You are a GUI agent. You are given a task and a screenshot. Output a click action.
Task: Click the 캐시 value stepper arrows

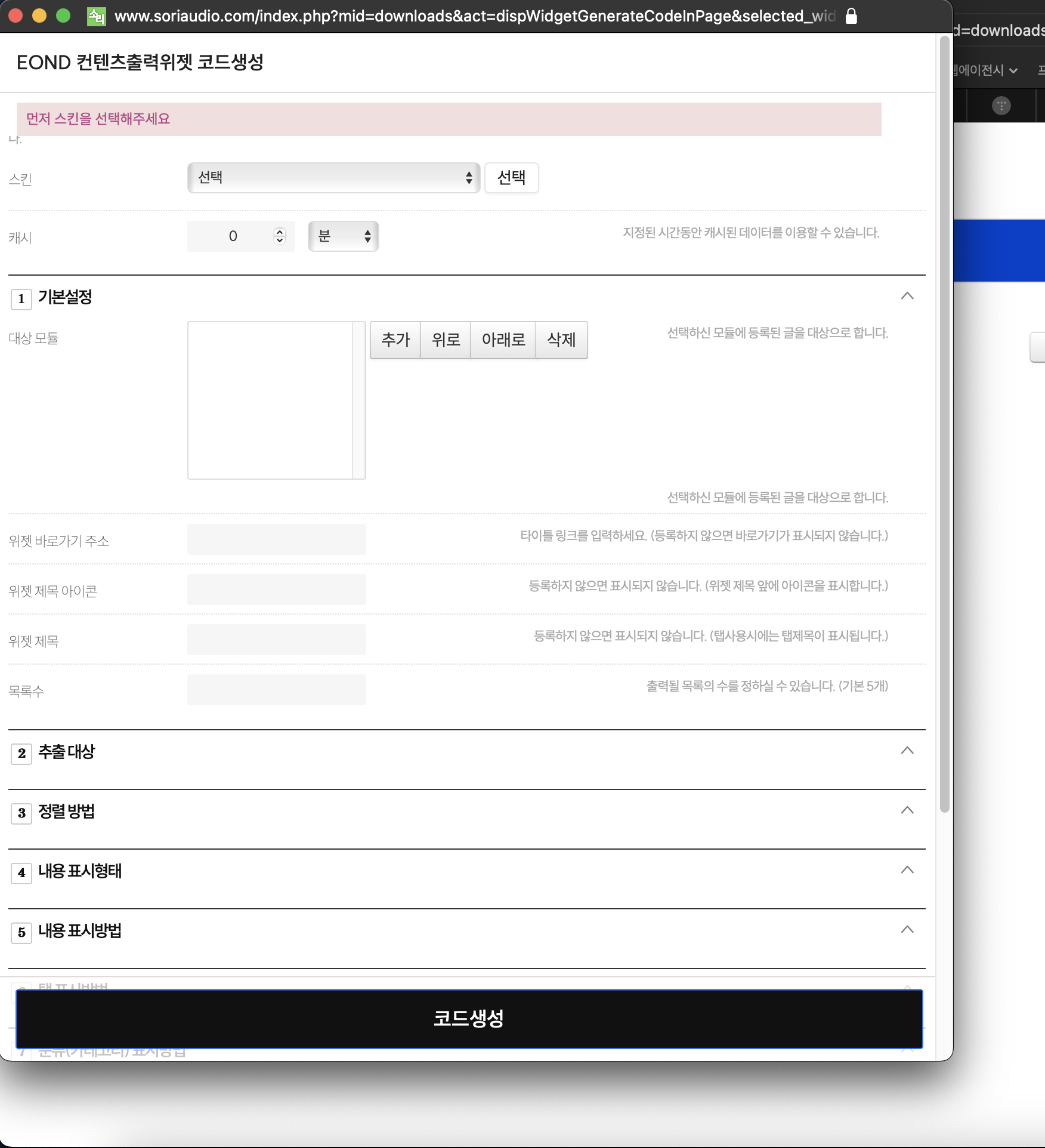pos(280,236)
